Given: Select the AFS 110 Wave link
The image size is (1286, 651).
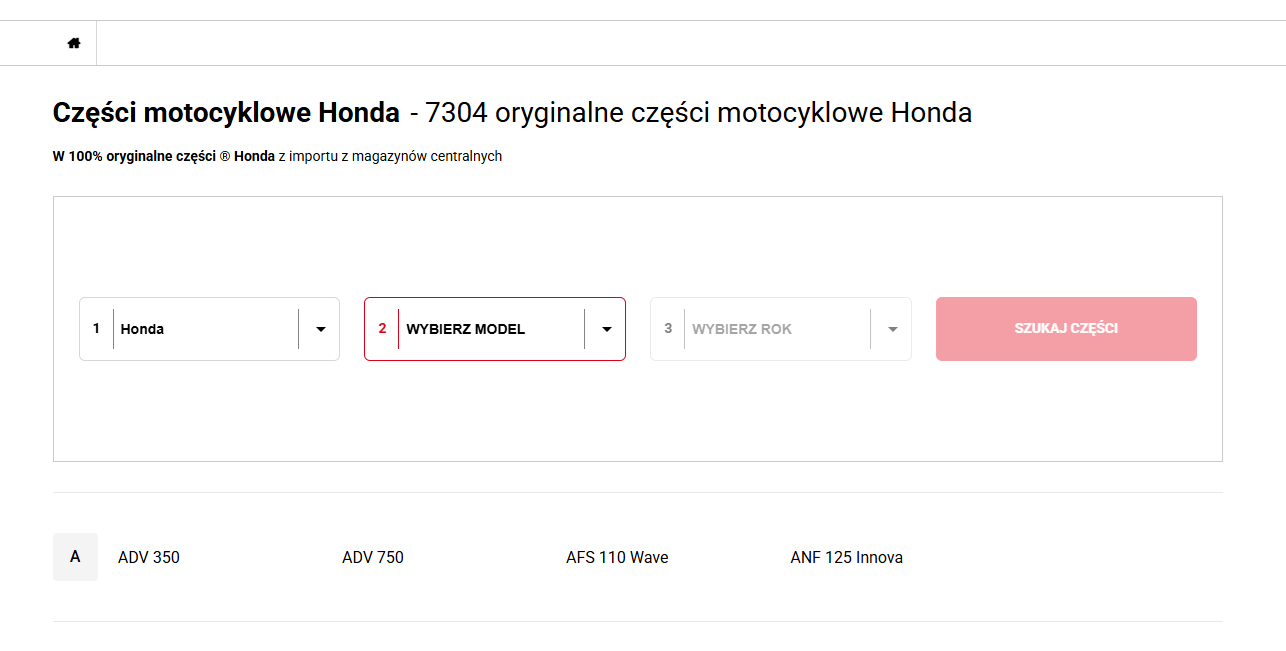Looking at the screenshot, I should pos(617,557).
